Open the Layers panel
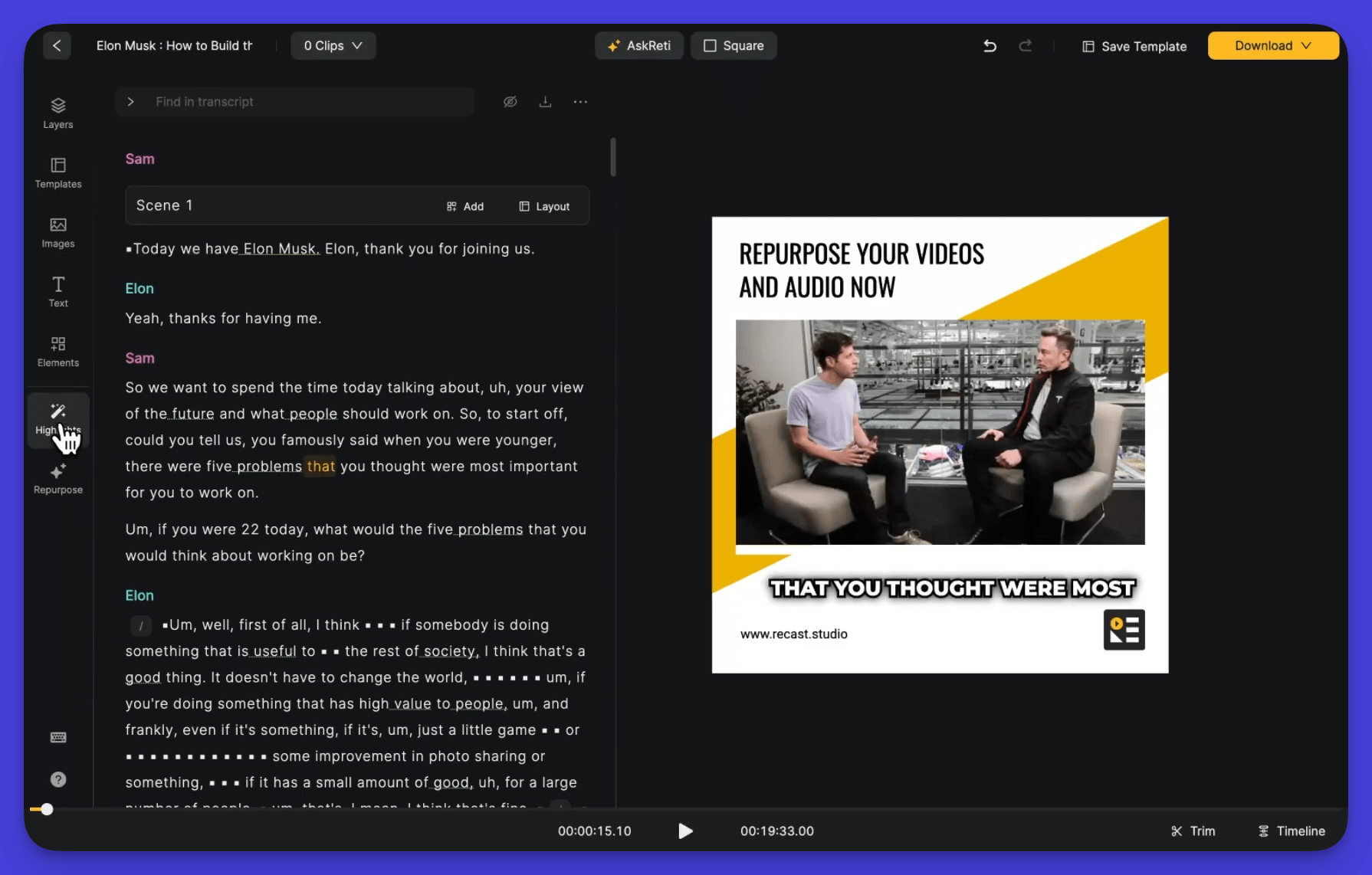1372x875 pixels. pyautogui.click(x=58, y=113)
